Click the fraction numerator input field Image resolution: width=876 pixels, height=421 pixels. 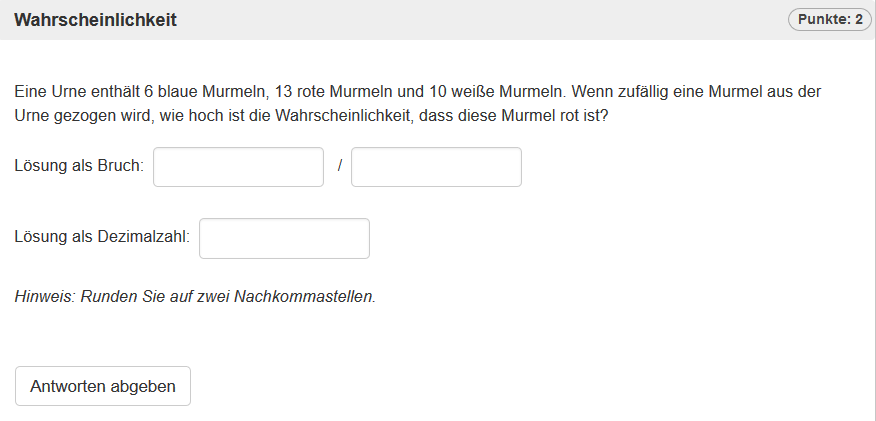tap(238, 167)
